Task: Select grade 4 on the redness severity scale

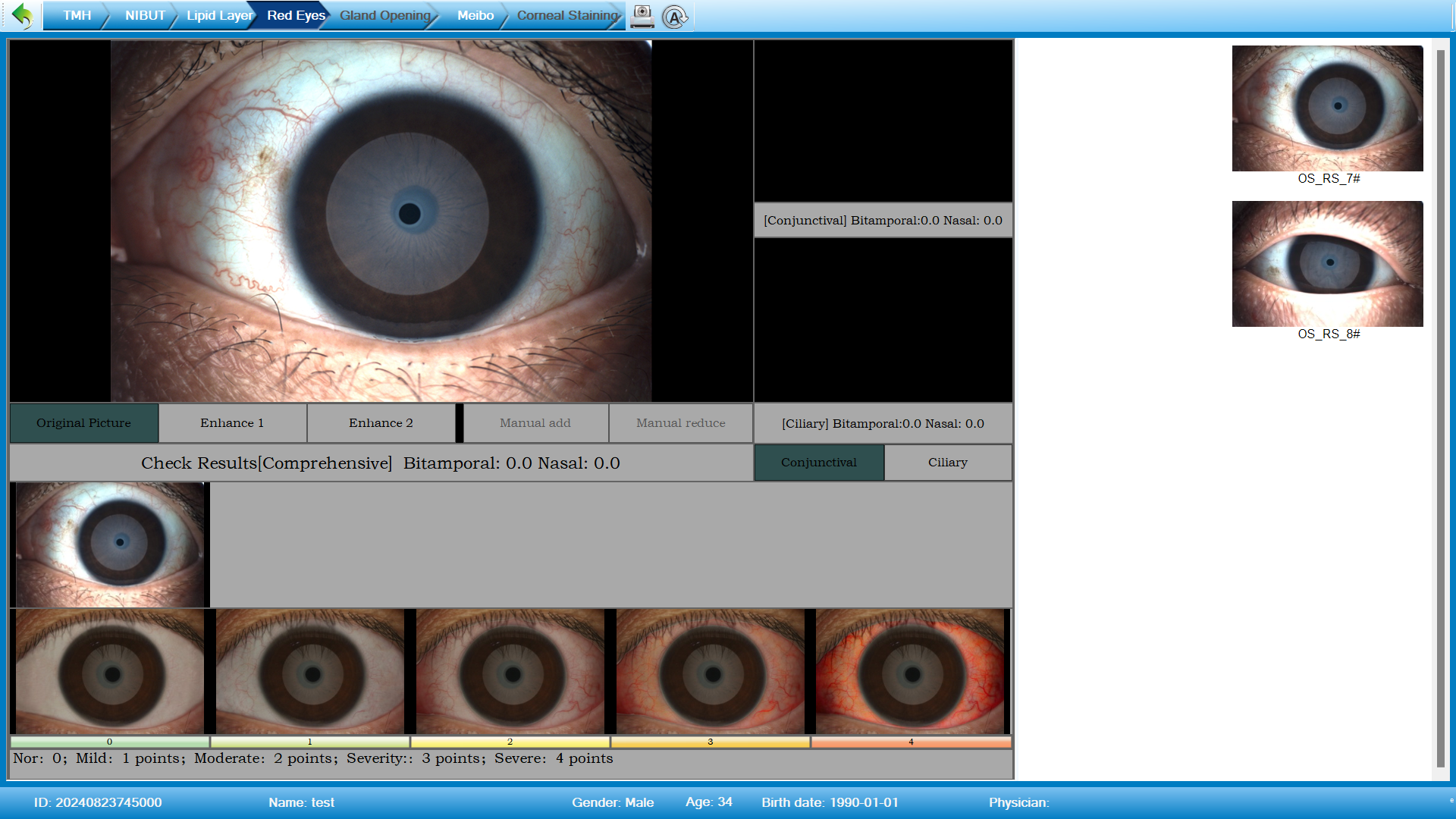Action: click(910, 671)
